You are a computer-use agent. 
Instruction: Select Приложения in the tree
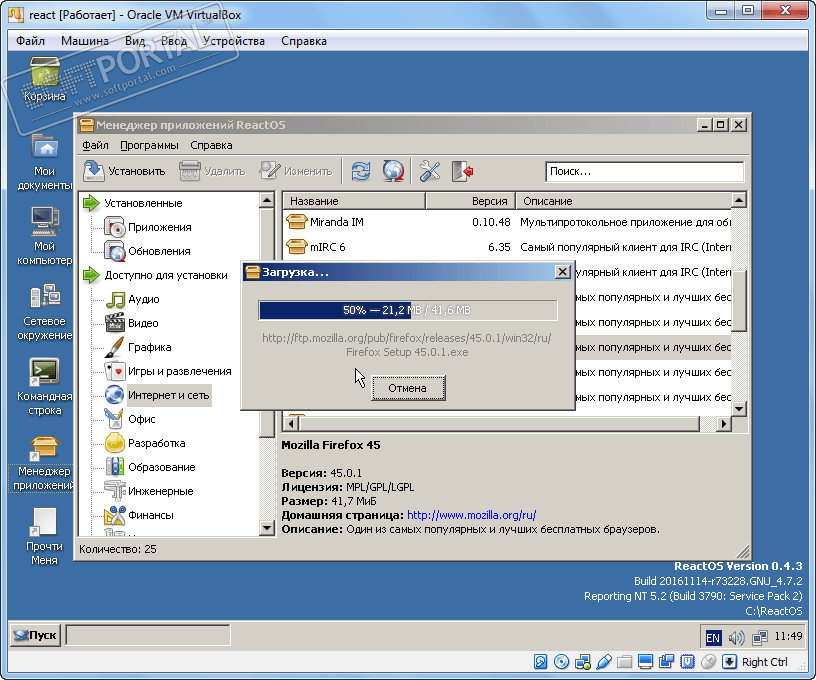(159, 227)
